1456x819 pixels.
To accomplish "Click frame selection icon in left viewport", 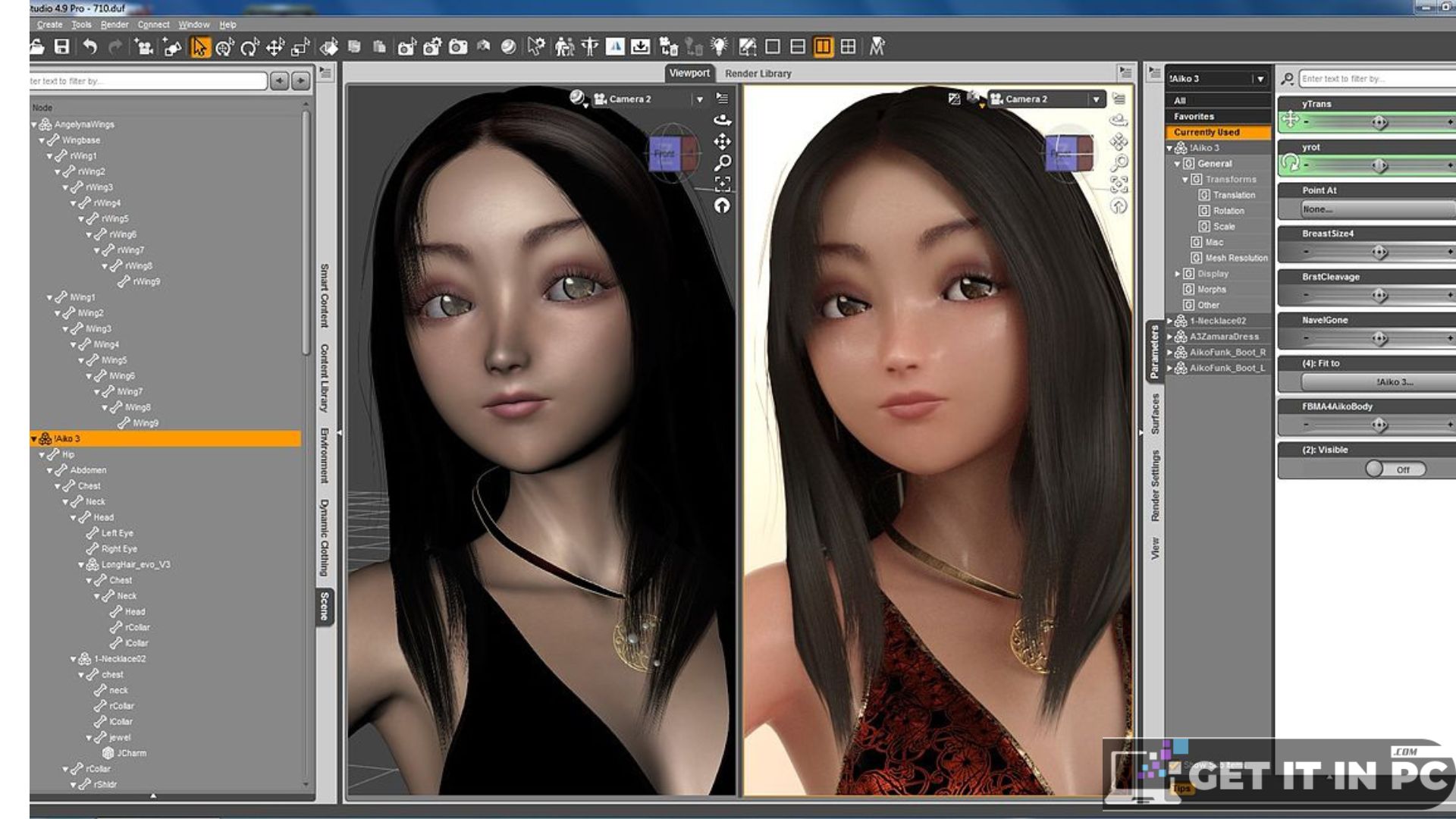I will click(x=723, y=184).
